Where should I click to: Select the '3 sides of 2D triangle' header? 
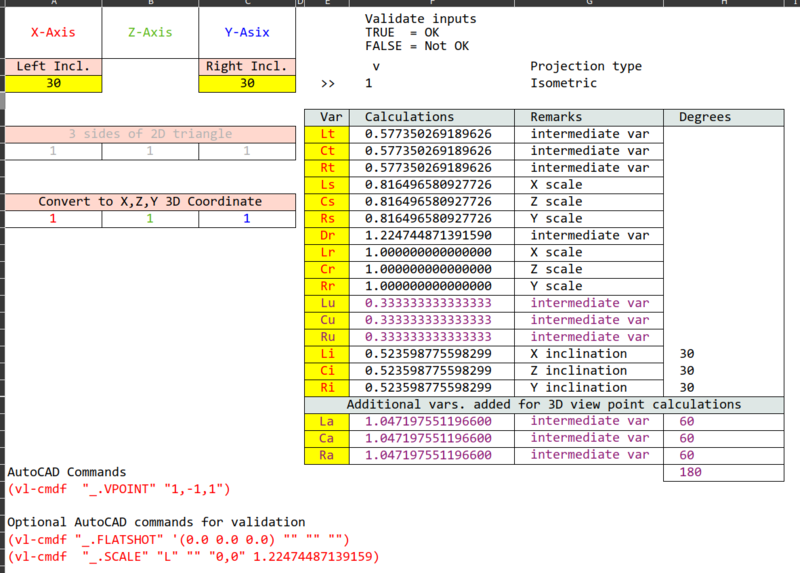click(150, 134)
